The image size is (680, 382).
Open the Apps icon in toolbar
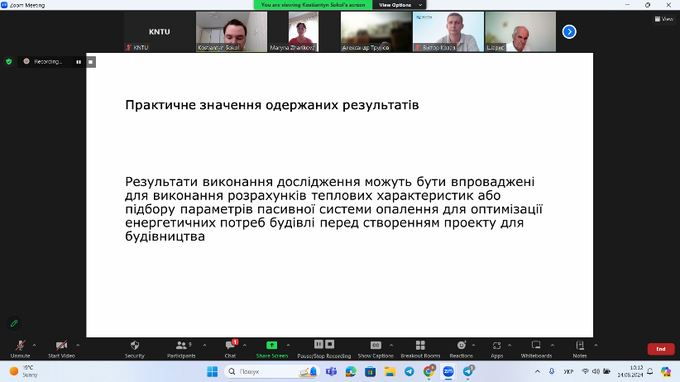[497, 346]
